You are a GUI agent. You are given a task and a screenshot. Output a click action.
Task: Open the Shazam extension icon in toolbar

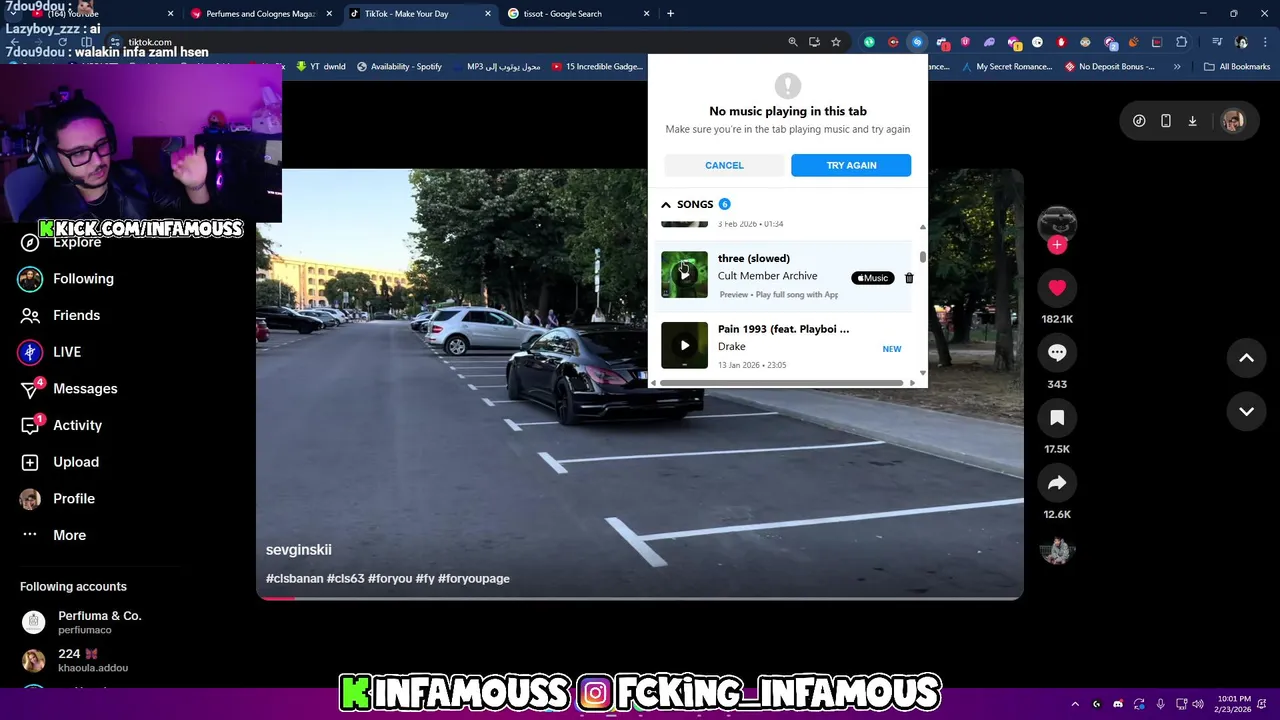tap(917, 42)
